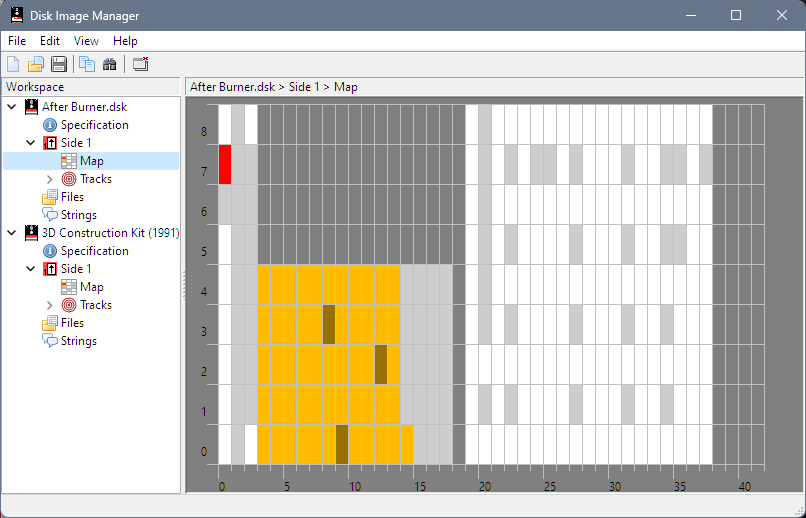Click the dark brown sector in row 0
The width and height of the screenshot is (806, 518).
(x=342, y=445)
